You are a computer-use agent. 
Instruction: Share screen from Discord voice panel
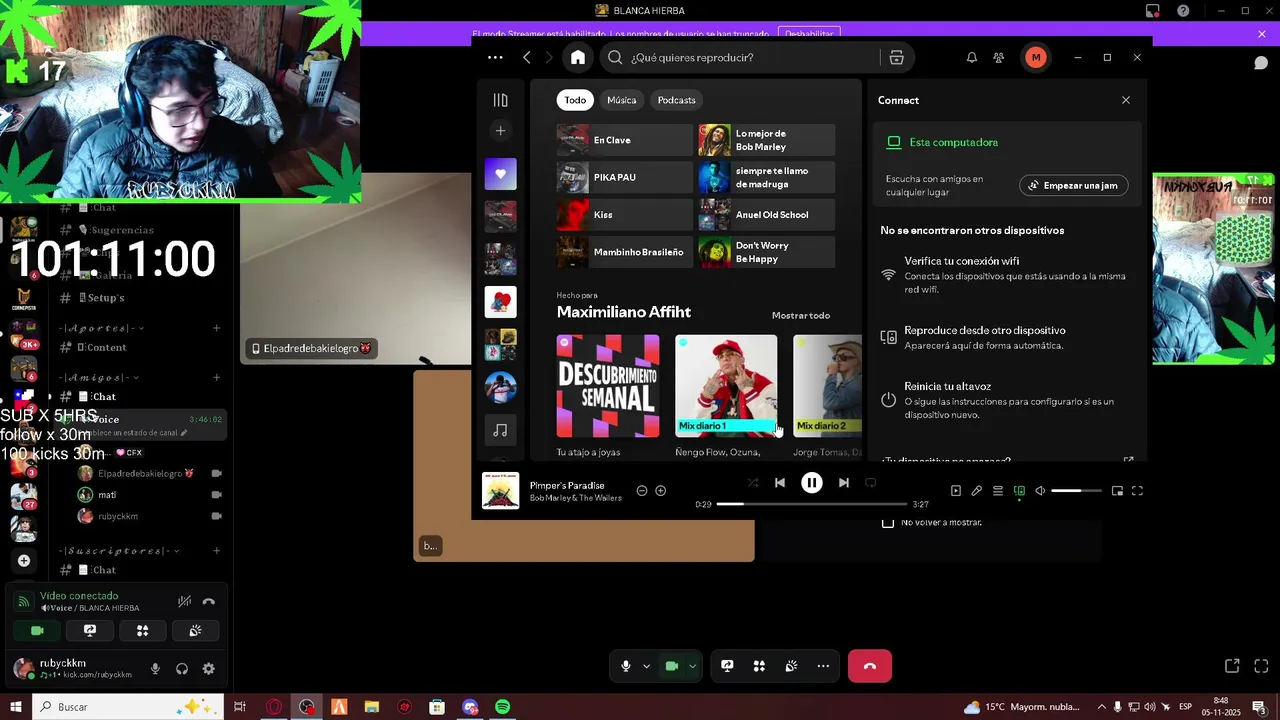(90, 631)
